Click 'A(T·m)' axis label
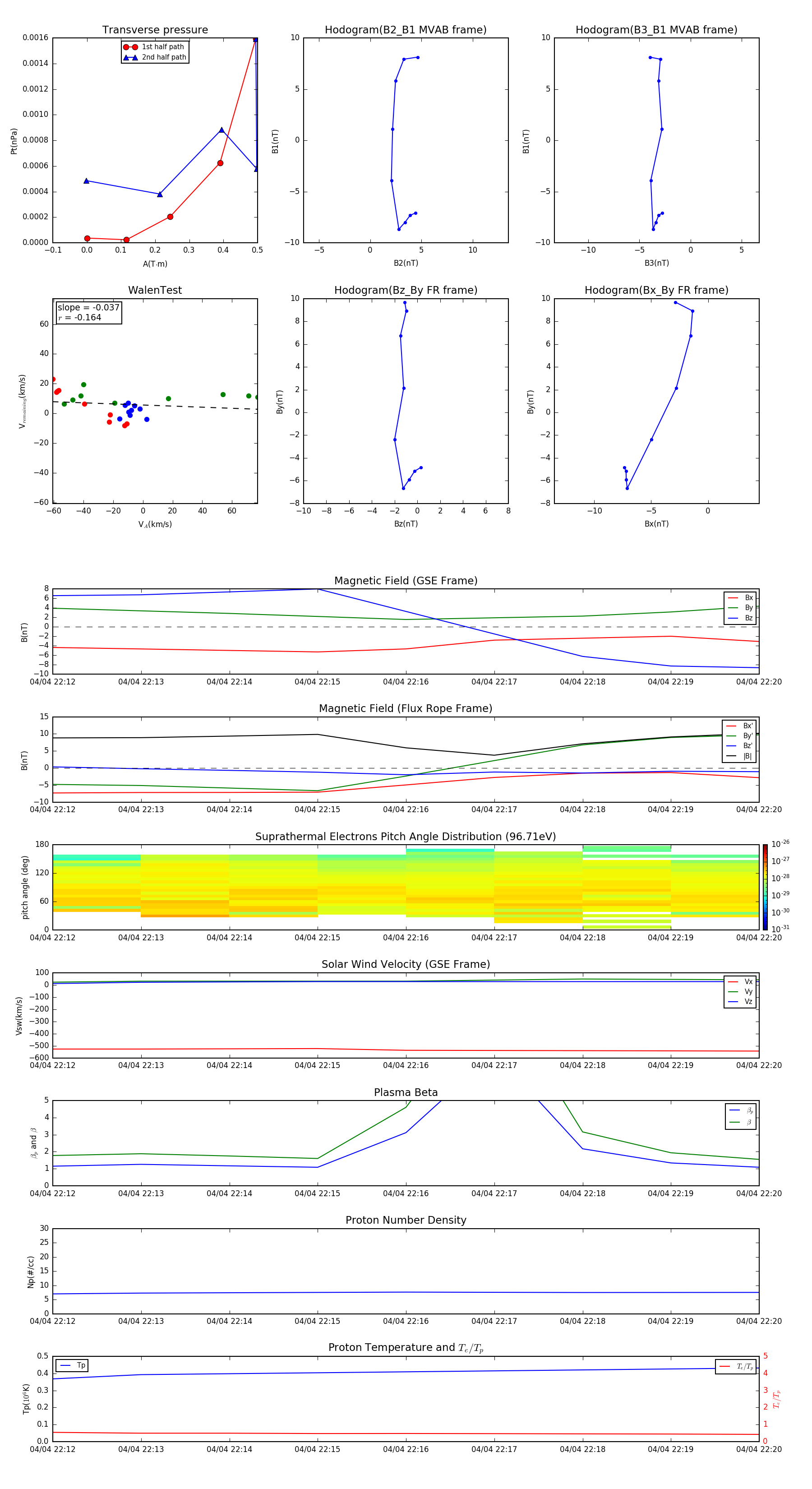 155,264
